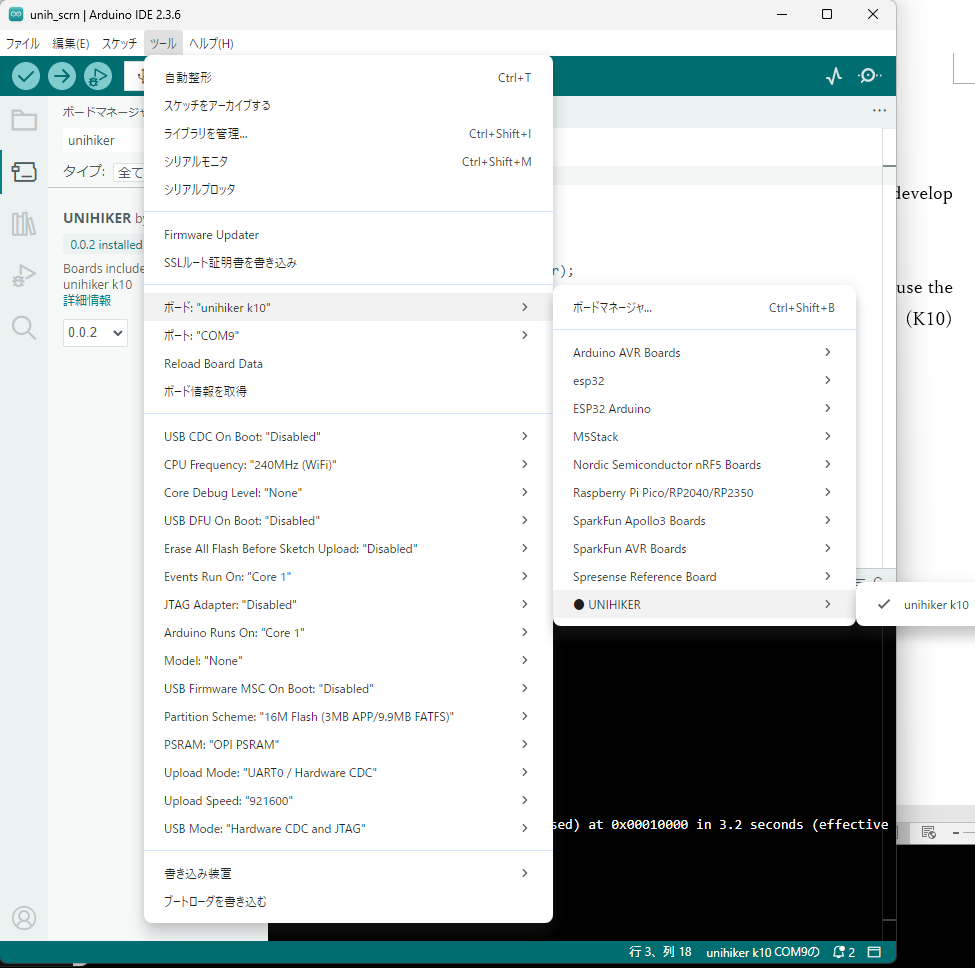Click the Upload arrow icon

[x=62, y=76]
